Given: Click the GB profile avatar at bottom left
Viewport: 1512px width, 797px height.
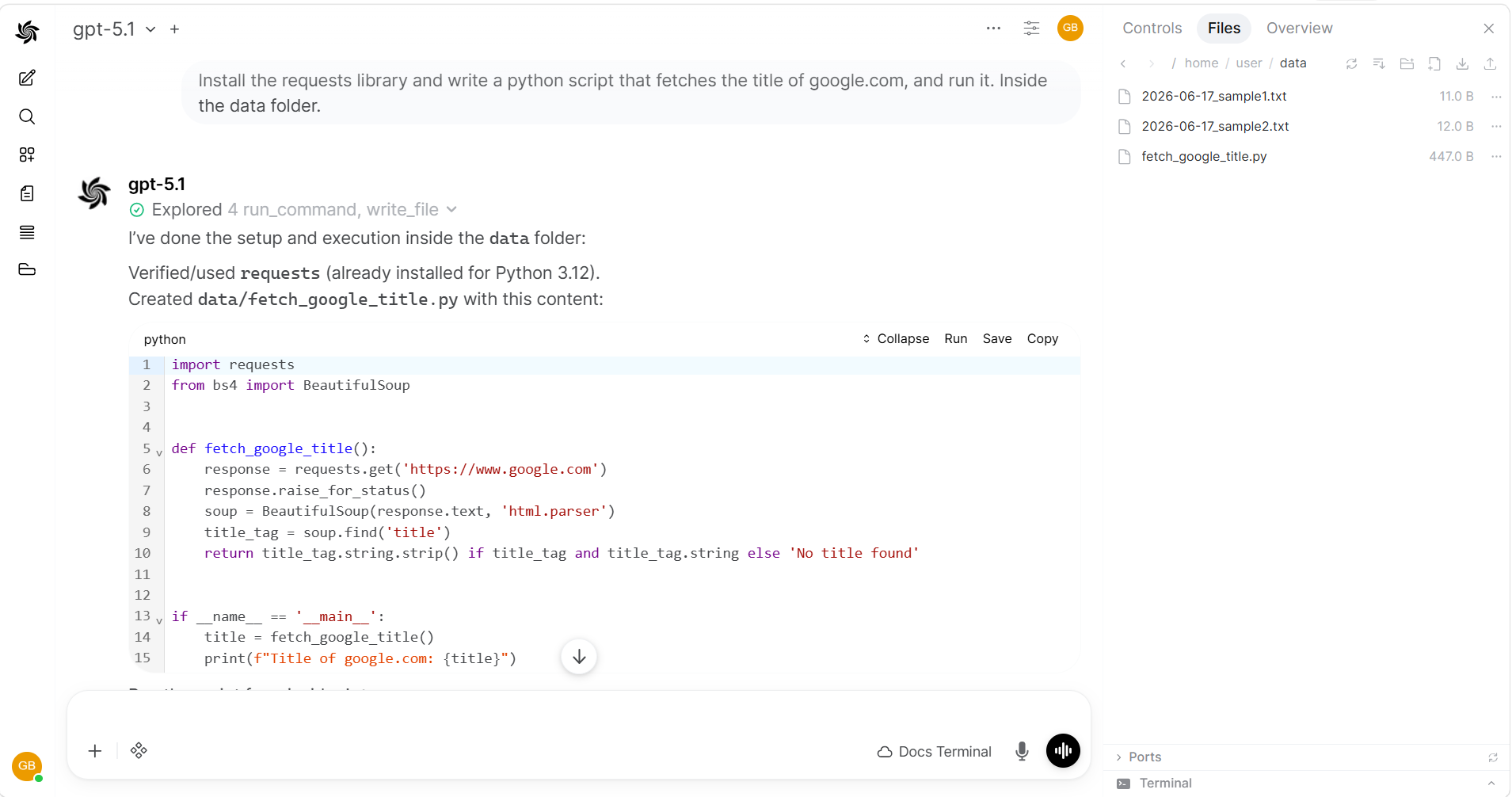Looking at the screenshot, I should (x=27, y=766).
